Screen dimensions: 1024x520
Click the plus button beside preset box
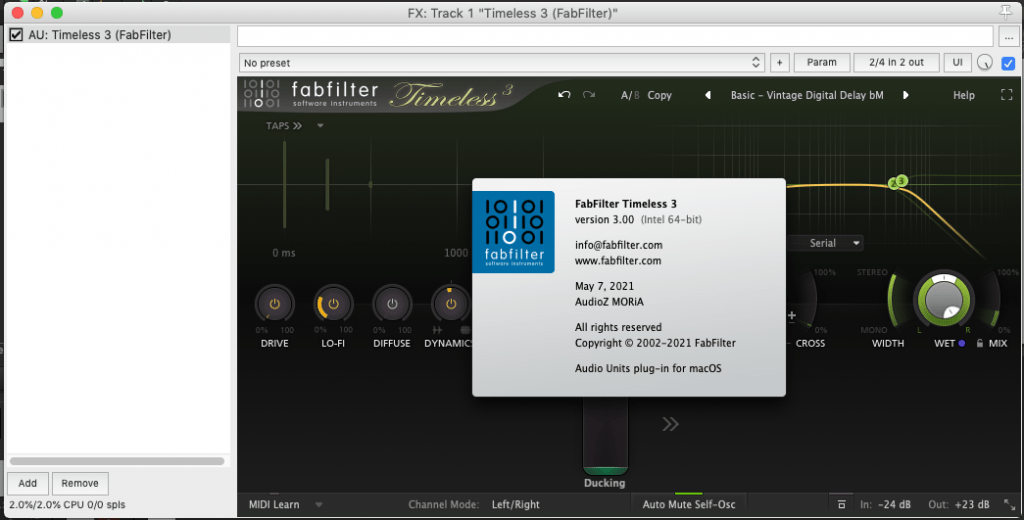pyautogui.click(x=779, y=63)
